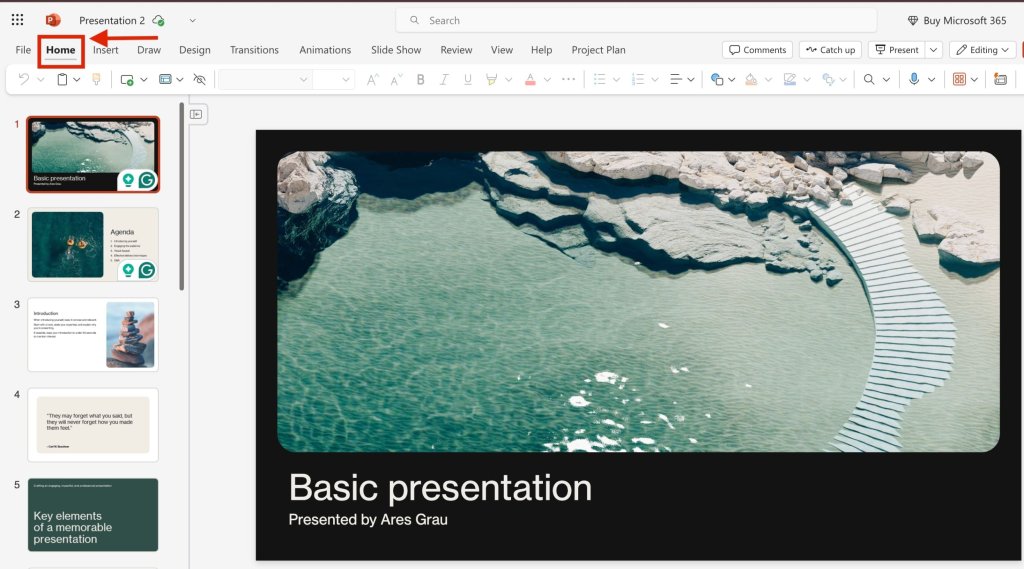Click the rightmost ribbon slide icon
Viewport: 1024px width, 569px height.
(1000, 79)
